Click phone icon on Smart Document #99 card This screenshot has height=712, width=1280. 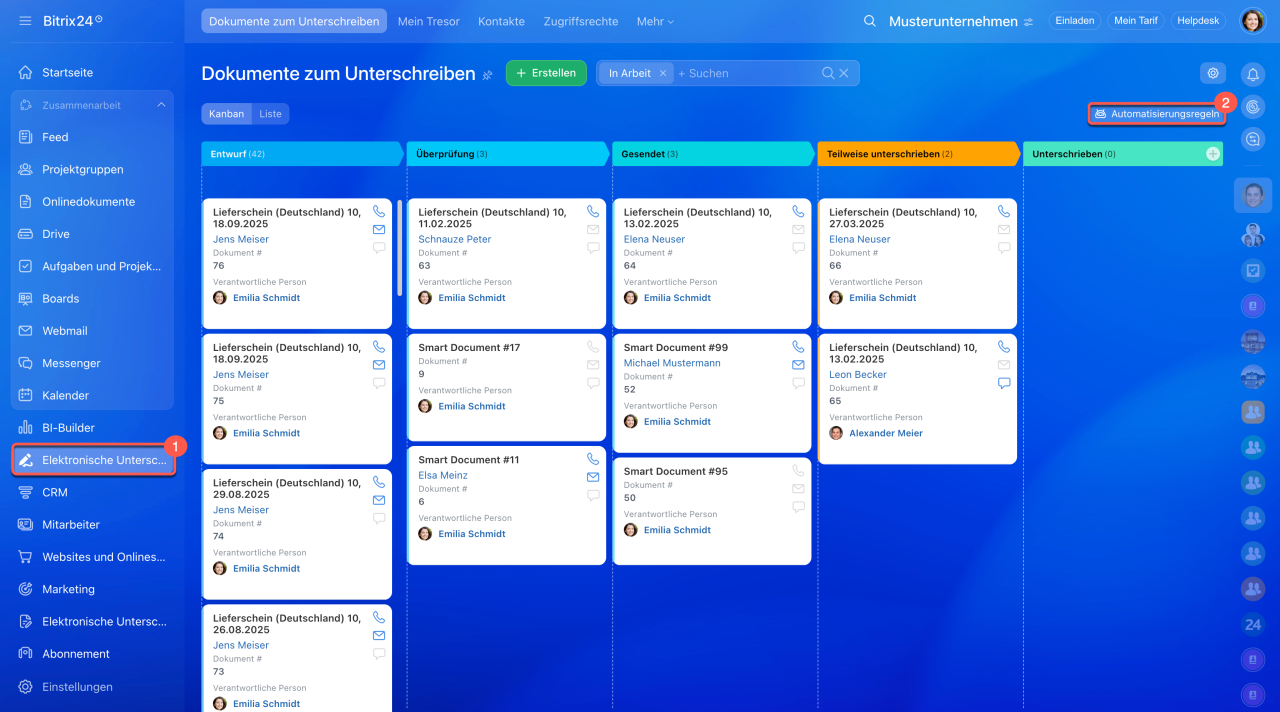798,347
